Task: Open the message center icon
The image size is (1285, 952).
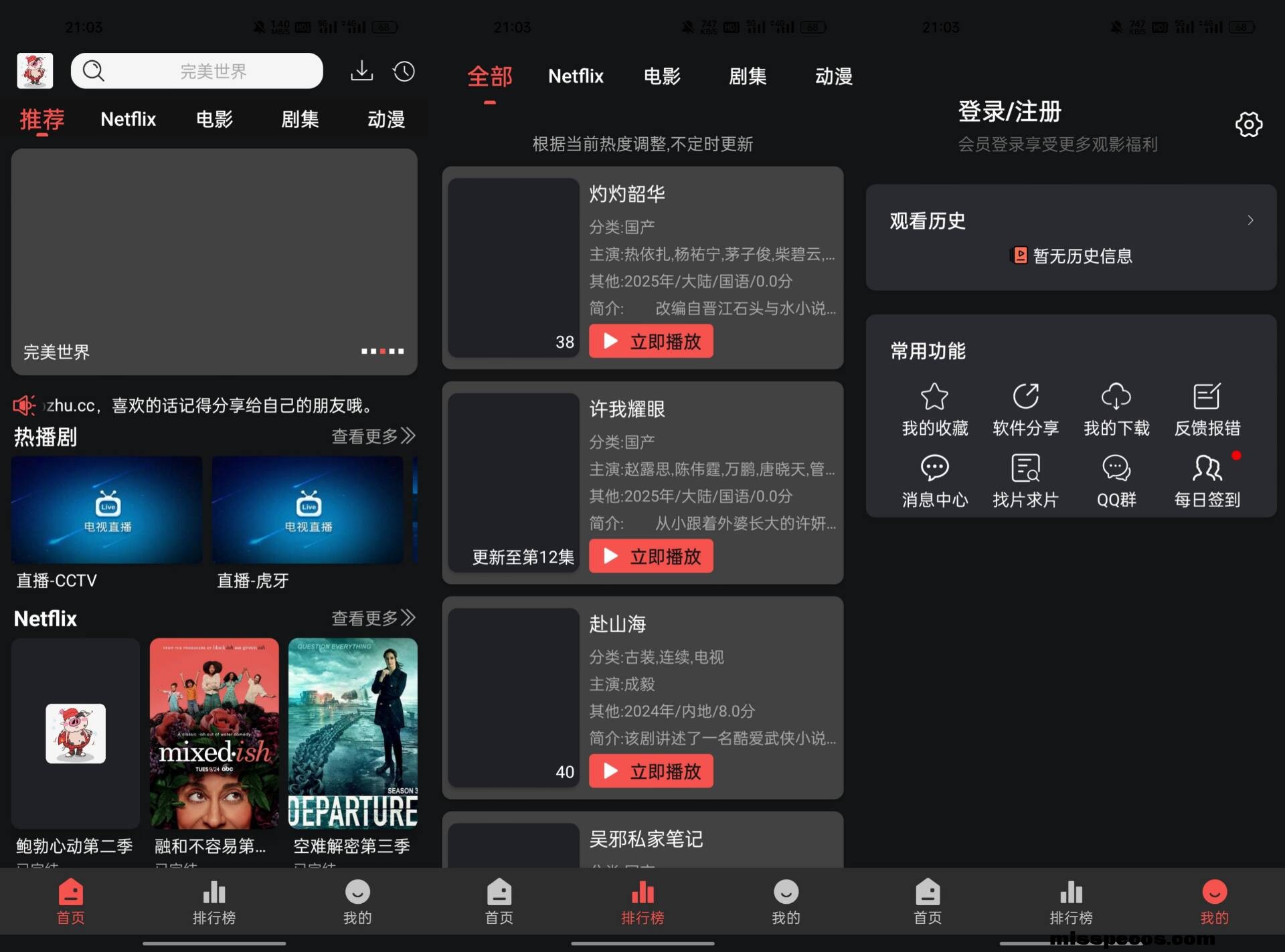Action: pyautogui.click(x=934, y=469)
